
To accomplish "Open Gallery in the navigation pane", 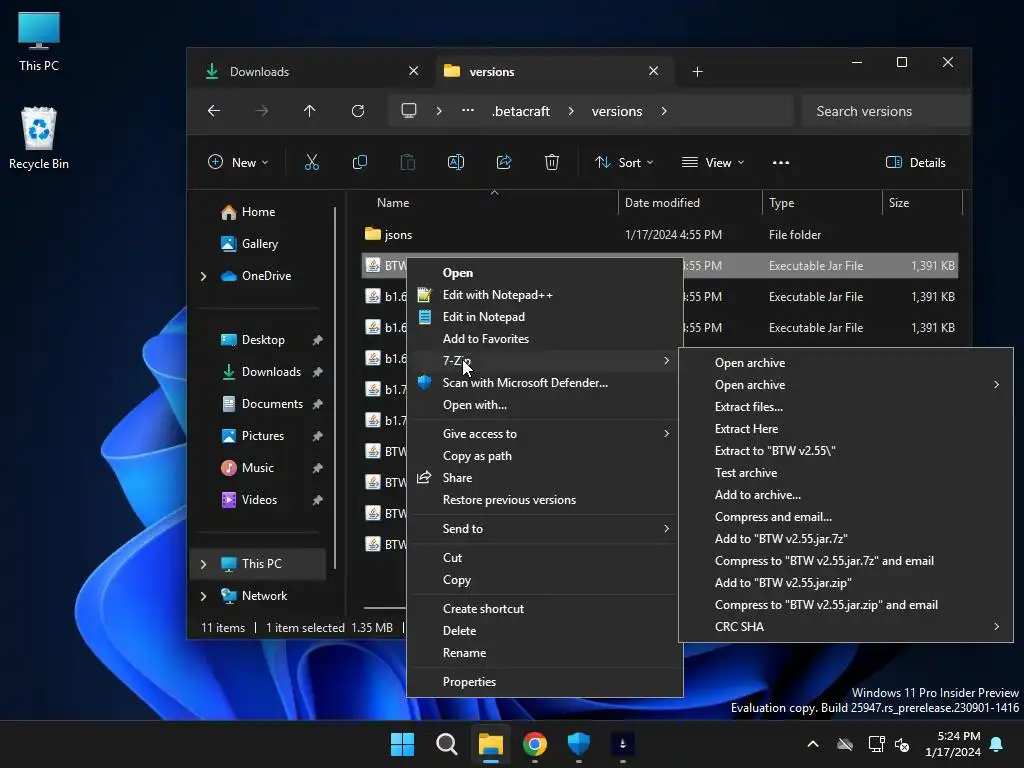I will pyautogui.click(x=260, y=244).
